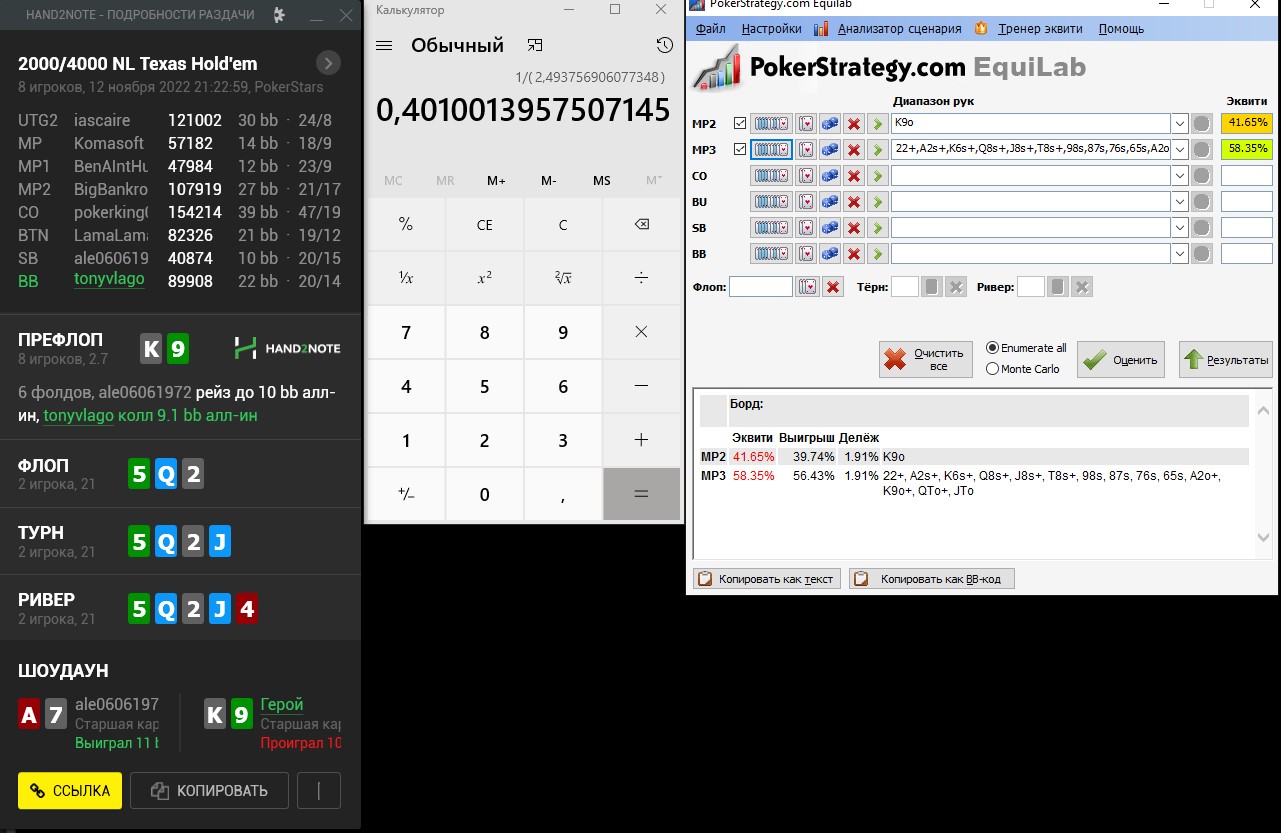Expand MP3 hand range dropdown arrow
The image size is (1281, 833).
pos(1180,150)
